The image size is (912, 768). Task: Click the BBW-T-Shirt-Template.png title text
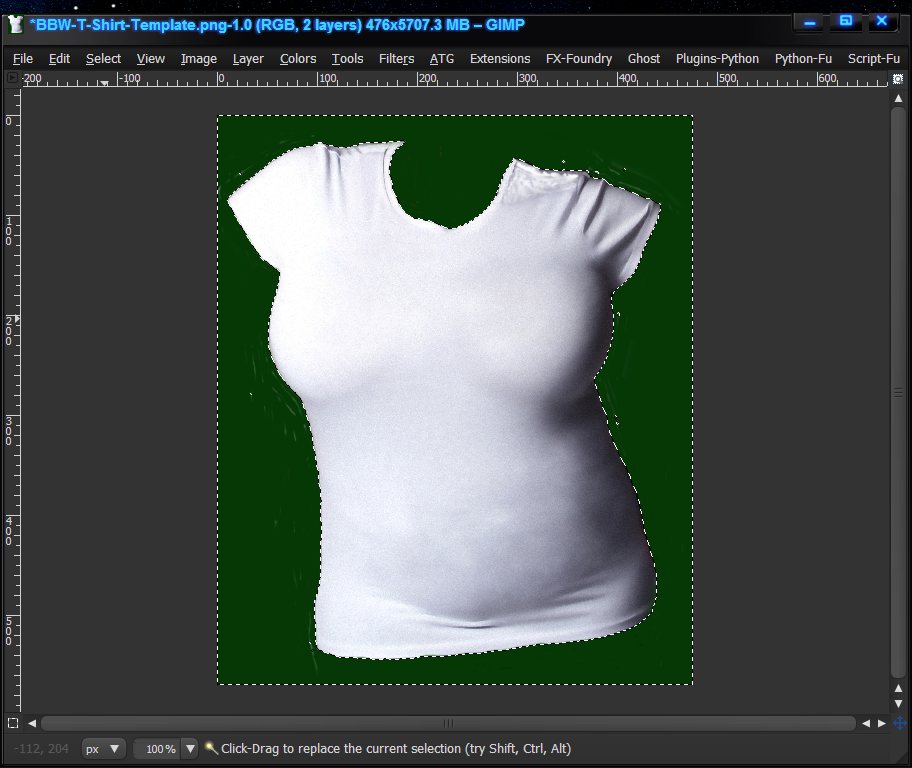(x=277, y=25)
